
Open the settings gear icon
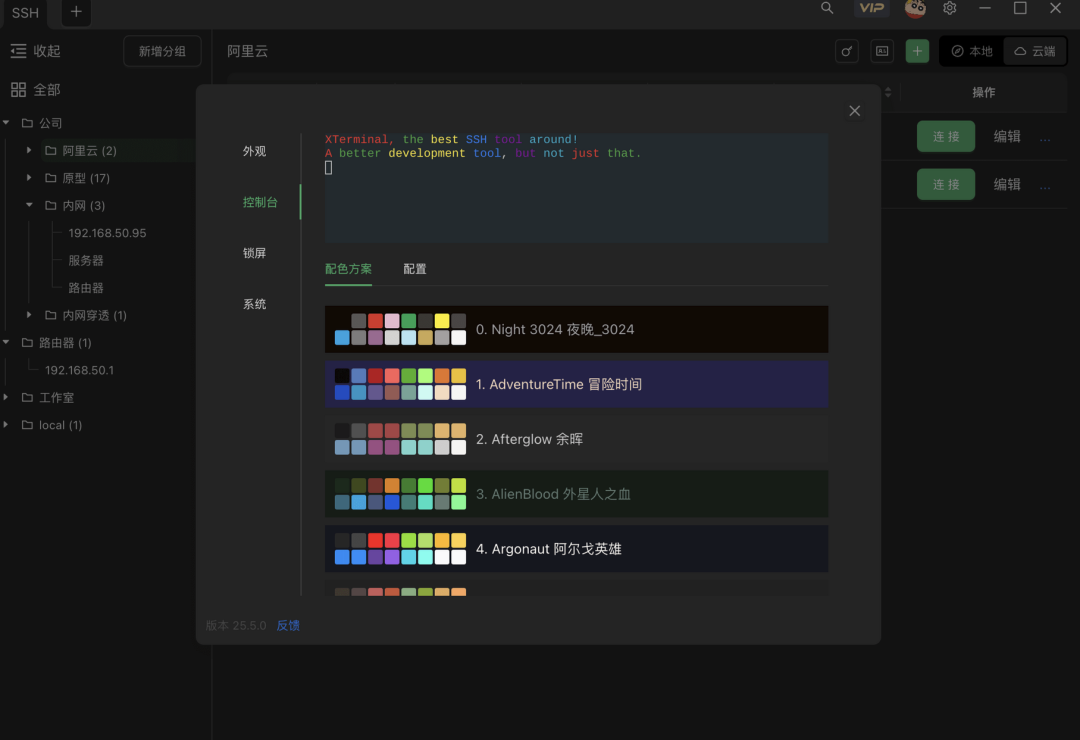pos(950,8)
